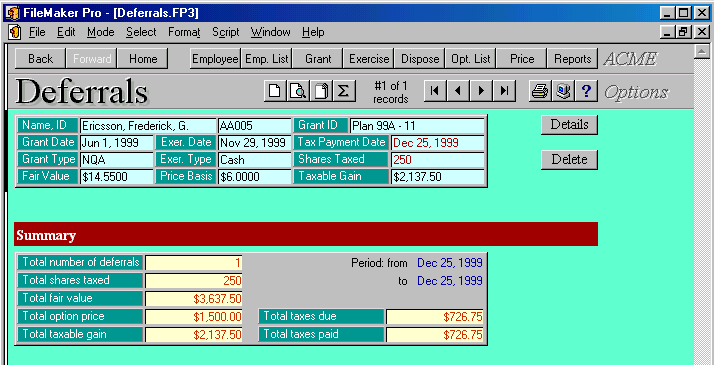Open the Script menu
Viewport: 714px width, 365px height.
[x=225, y=32]
